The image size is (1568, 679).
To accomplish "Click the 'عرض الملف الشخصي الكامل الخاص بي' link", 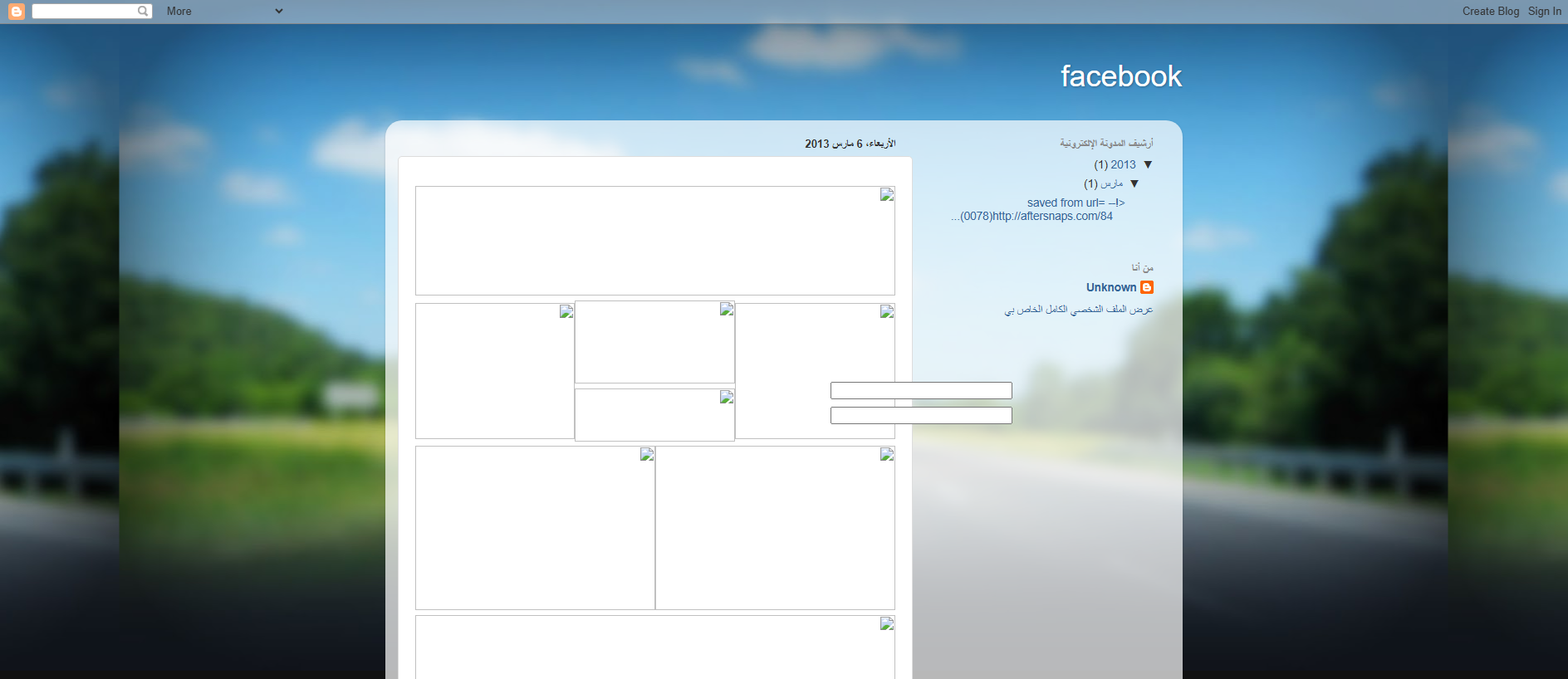I will coord(1079,310).
